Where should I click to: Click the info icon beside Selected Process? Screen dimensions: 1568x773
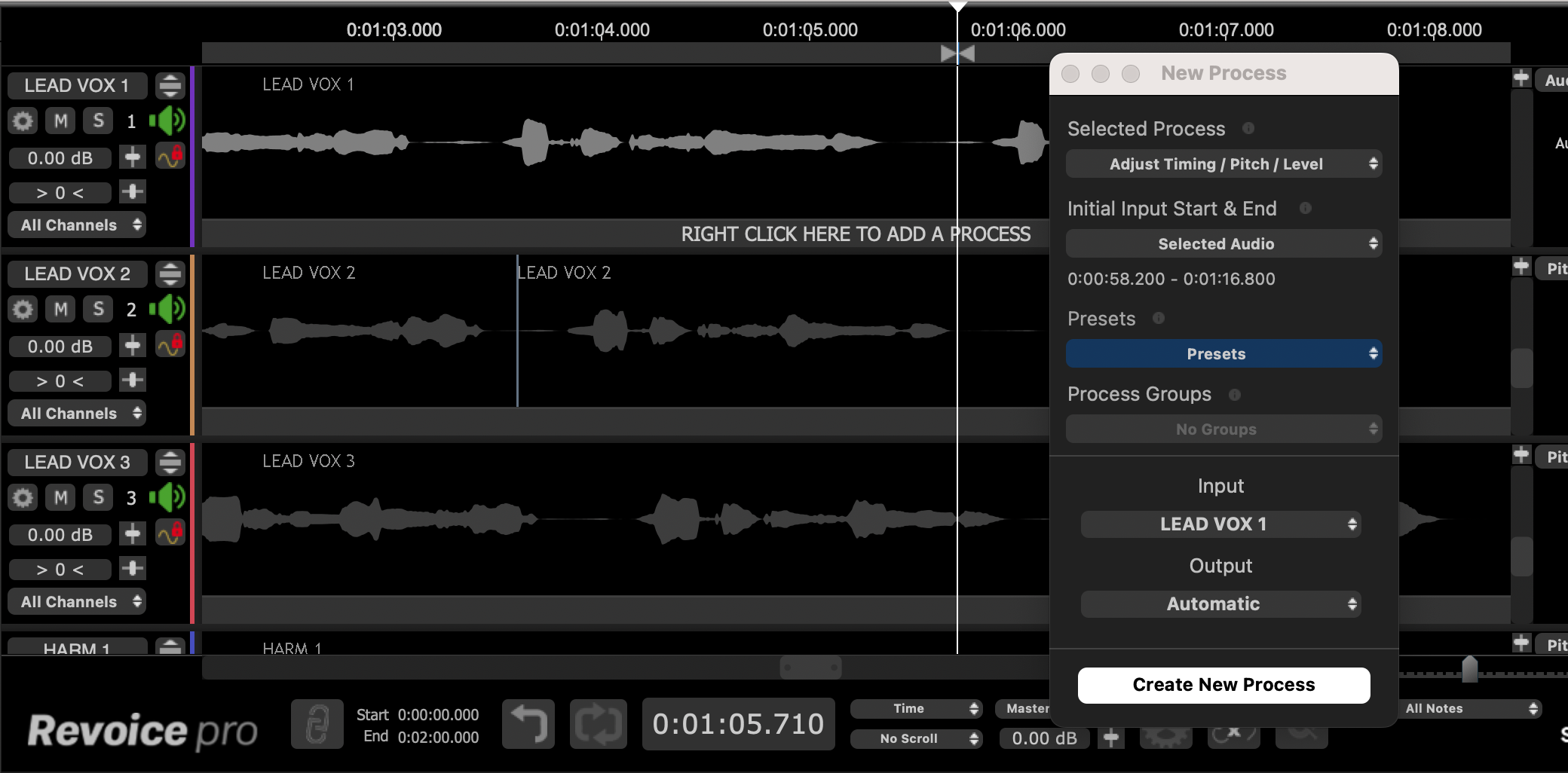tap(1248, 128)
